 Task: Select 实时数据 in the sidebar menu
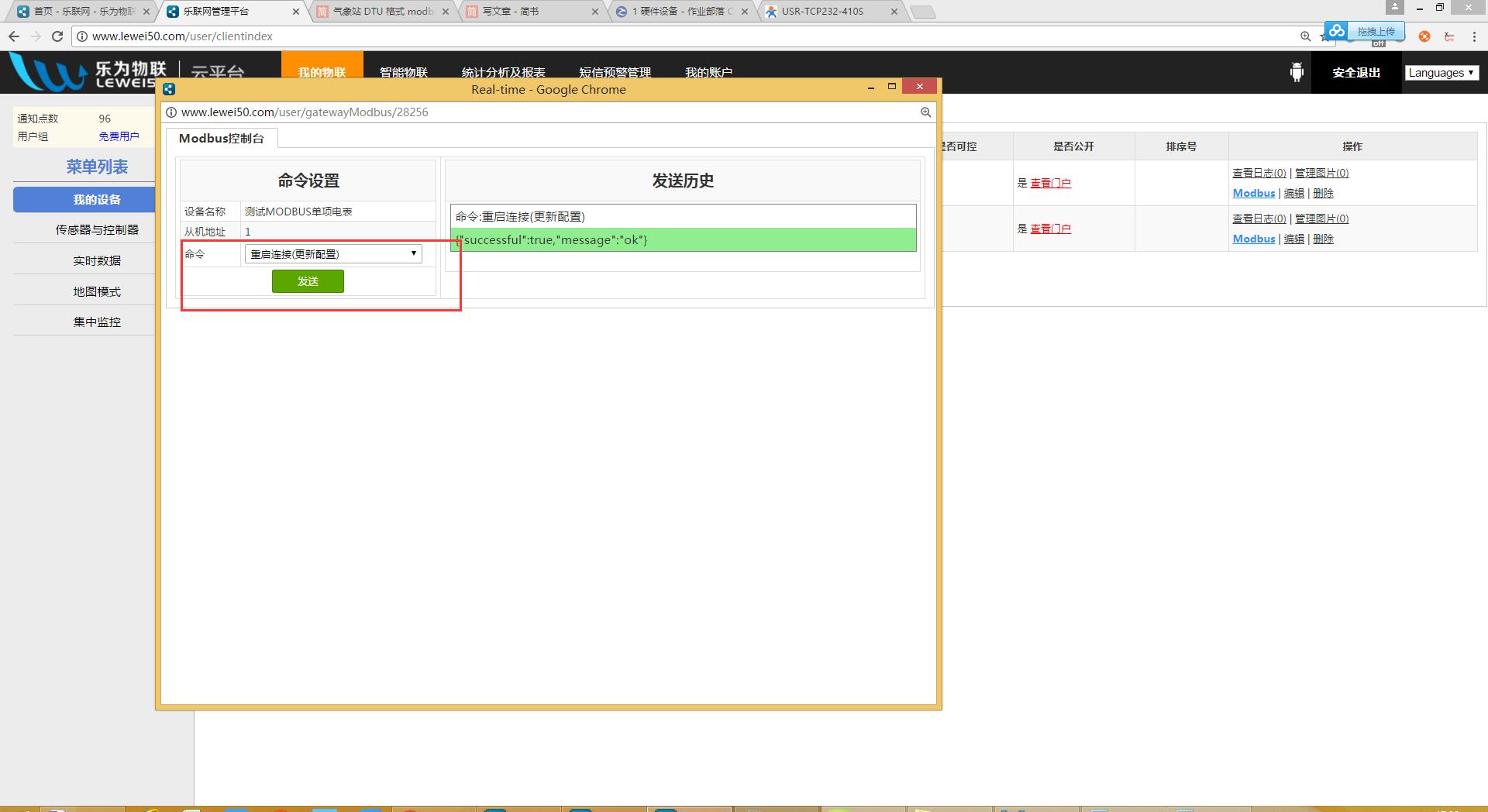pyautogui.click(x=97, y=260)
